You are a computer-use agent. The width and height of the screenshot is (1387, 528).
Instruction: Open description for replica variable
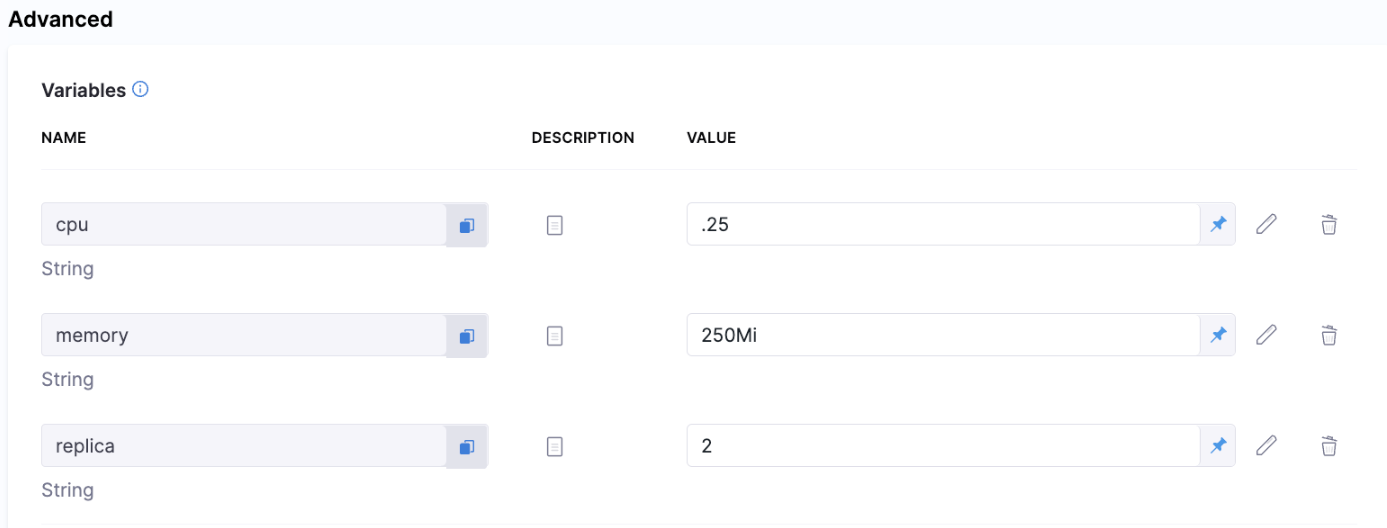tap(555, 447)
